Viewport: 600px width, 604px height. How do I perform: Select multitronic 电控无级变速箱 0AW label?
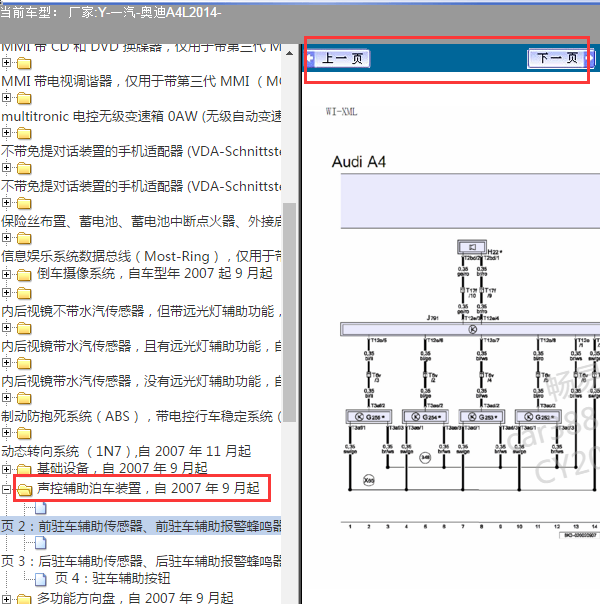coord(141,116)
